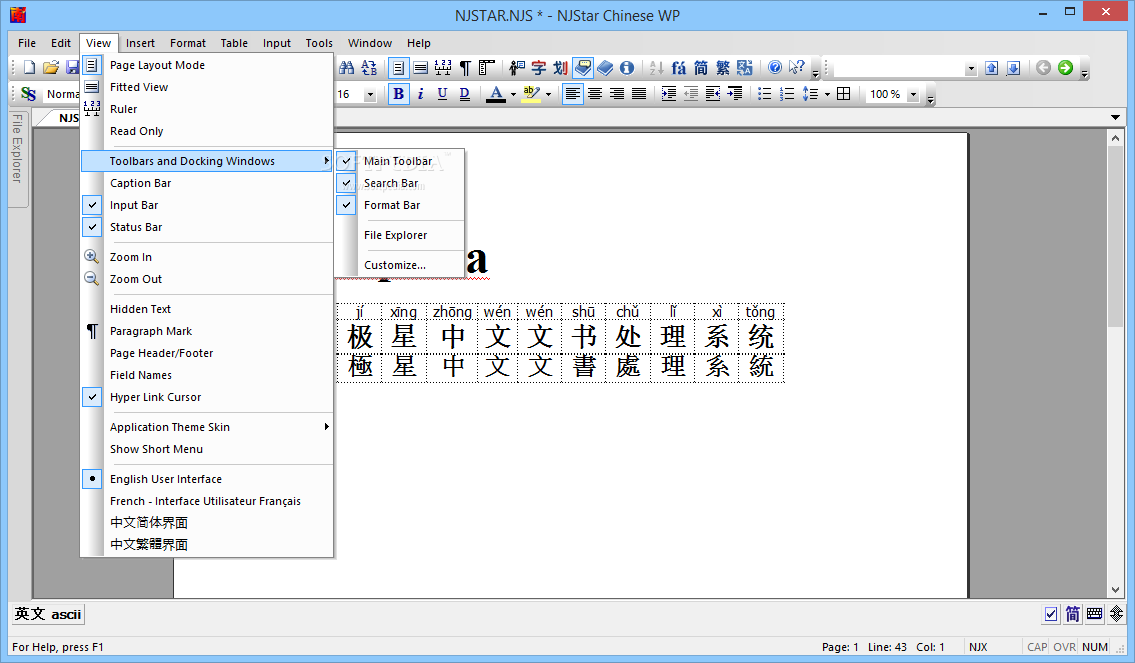Toggle double underline D button

(x=465, y=94)
